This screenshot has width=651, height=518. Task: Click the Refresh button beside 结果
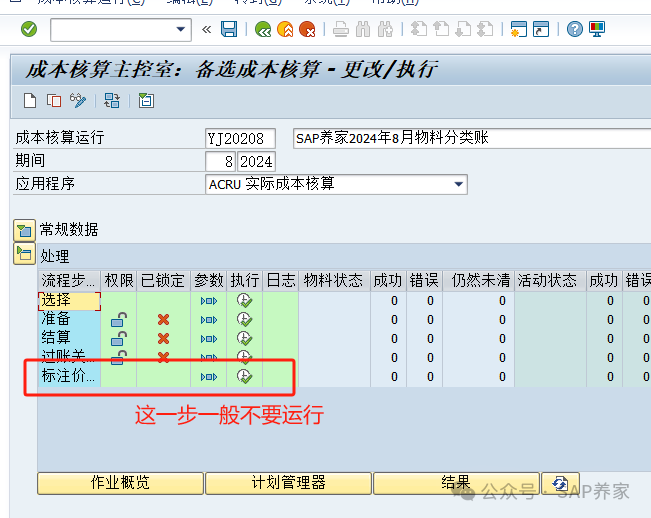point(560,483)
